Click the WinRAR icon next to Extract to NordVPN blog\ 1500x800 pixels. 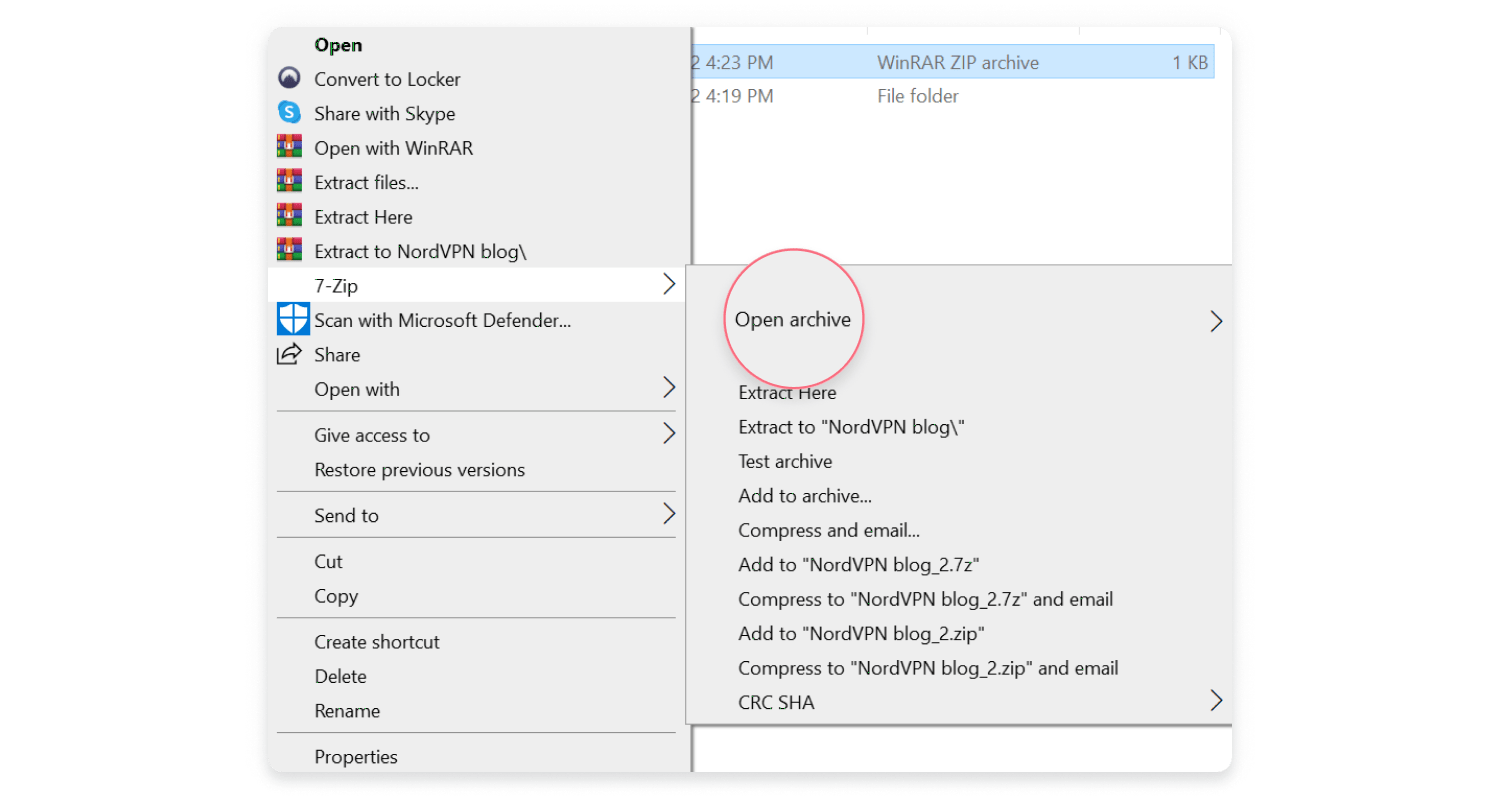[289, 250]
